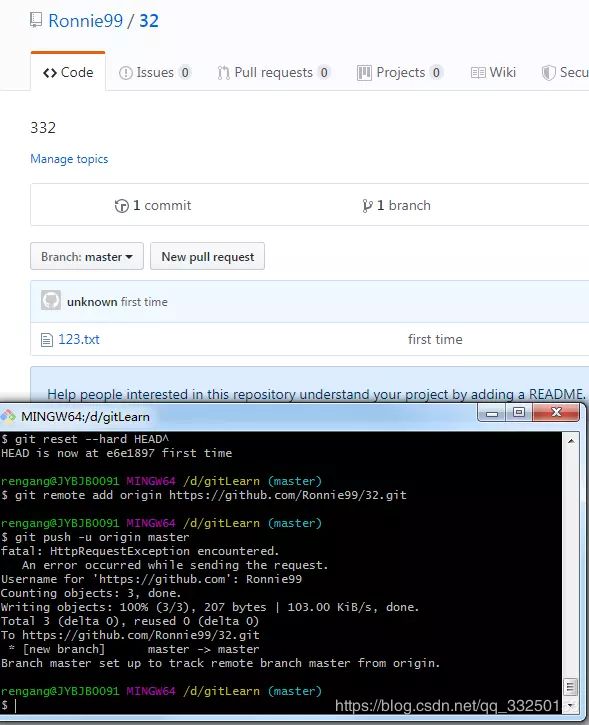Click the MINGW64:/d/gitLearn window title
Image resolution: width=589 pixels, height=725 pixels.
click(x=86, y=417)
